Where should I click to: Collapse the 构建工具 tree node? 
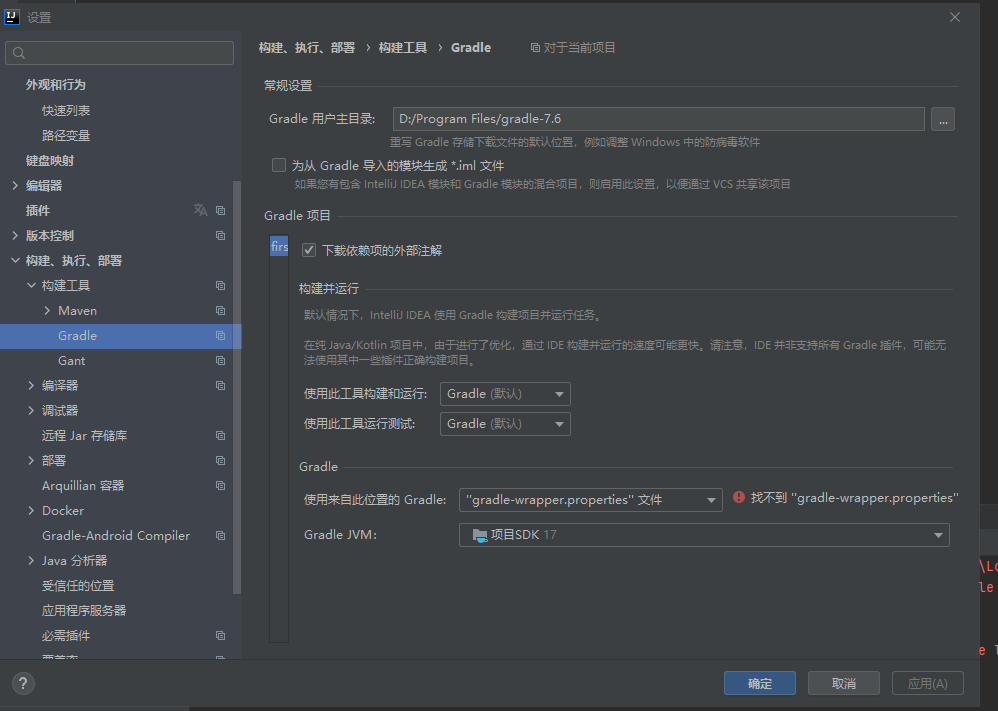point(31,286)
